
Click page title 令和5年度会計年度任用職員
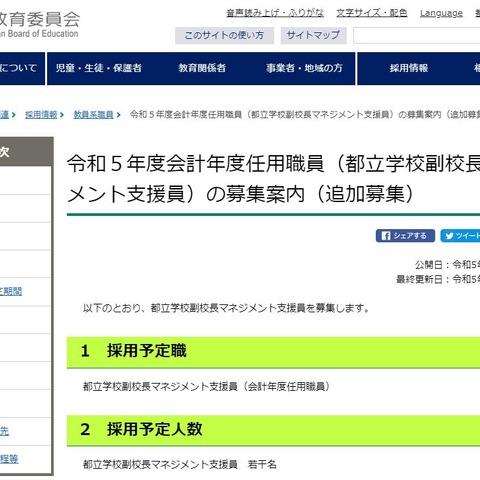pyautogui.click(x=273, y=179)
